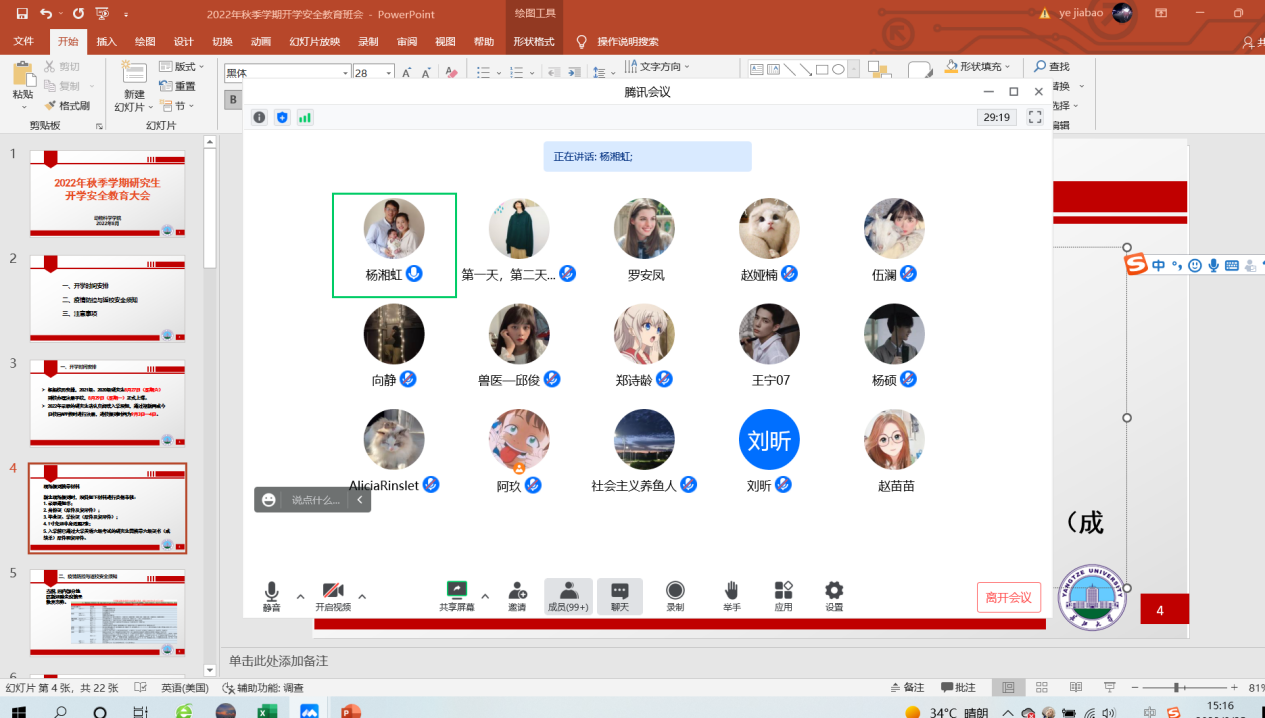Click the zoom slider in the status bar

click(x=1176, y=688)
